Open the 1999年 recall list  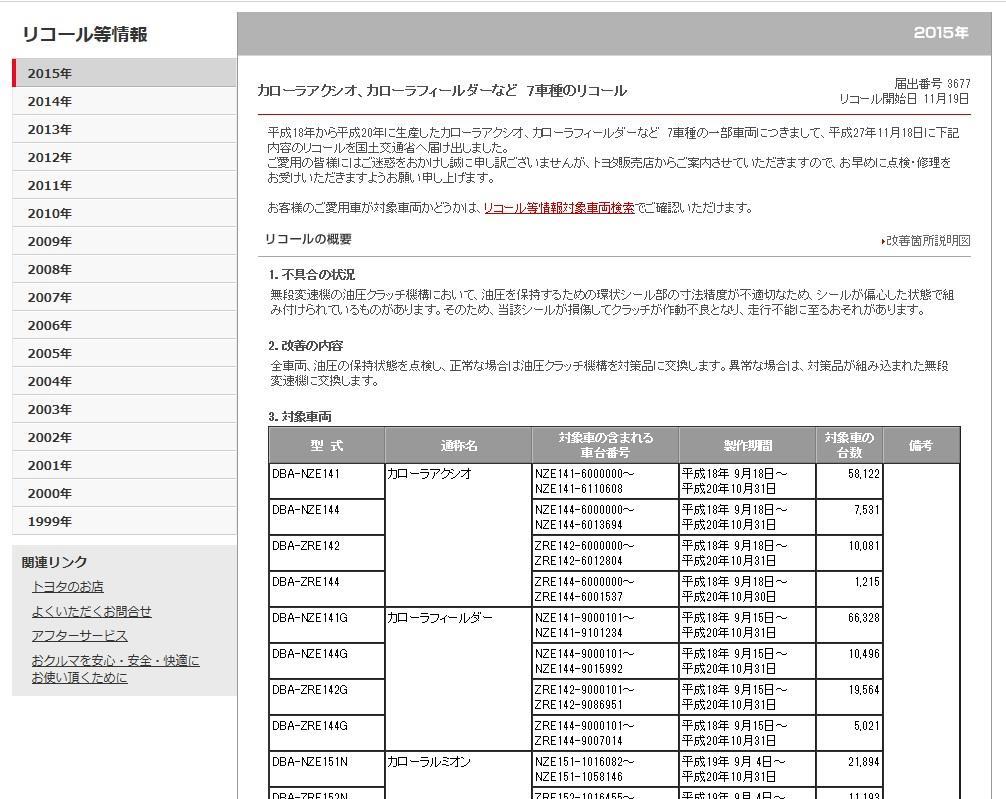(124, 521)
